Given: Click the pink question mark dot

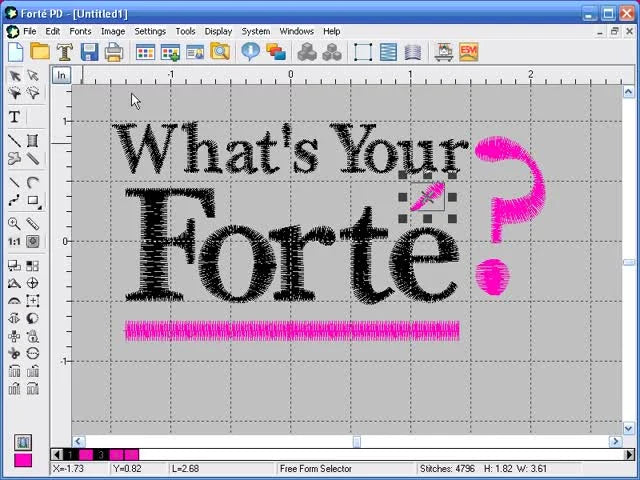Looking at the screenshot, I should [493, 276].
